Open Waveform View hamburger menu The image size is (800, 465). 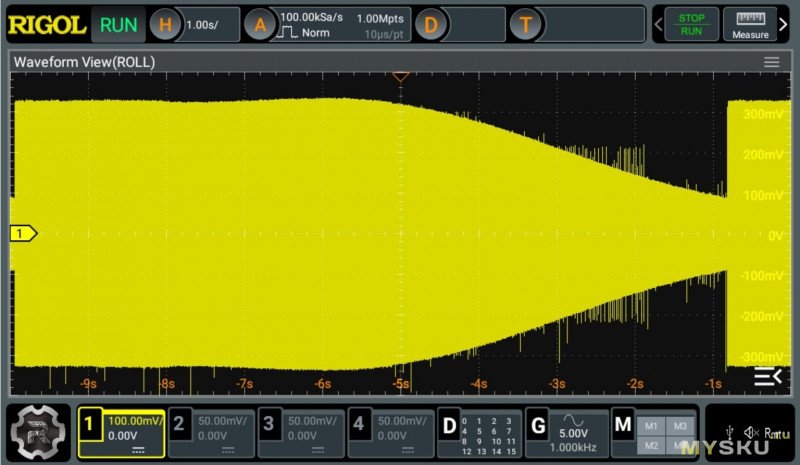click(771, 62)
